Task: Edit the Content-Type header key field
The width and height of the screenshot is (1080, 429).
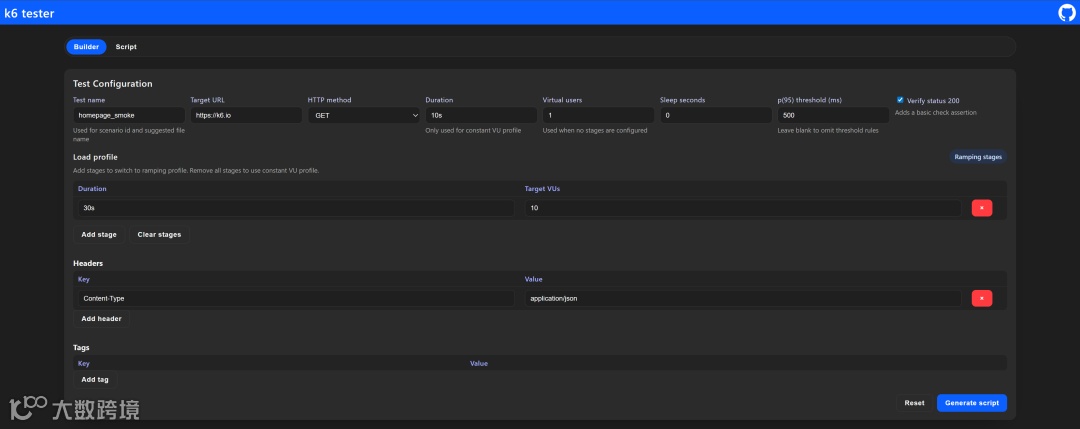Action: [x=296, y=298]
